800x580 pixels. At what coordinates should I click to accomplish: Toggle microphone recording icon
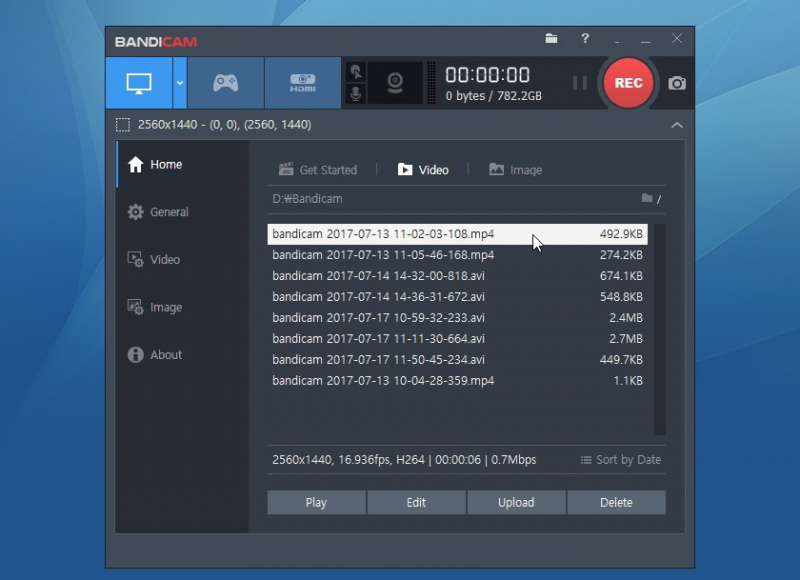(356, 94)
